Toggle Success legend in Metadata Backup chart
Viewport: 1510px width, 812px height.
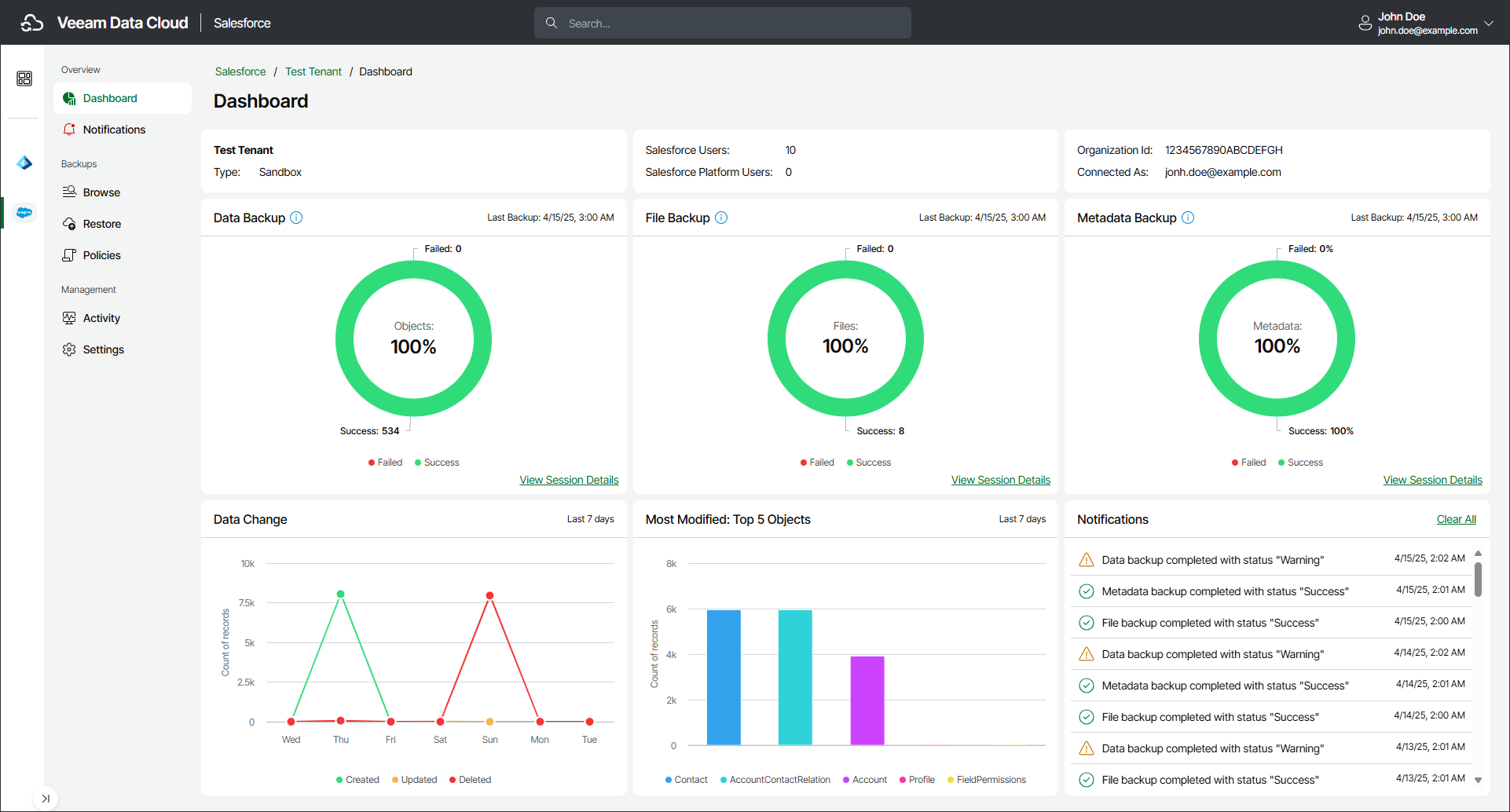point(1300,463)
